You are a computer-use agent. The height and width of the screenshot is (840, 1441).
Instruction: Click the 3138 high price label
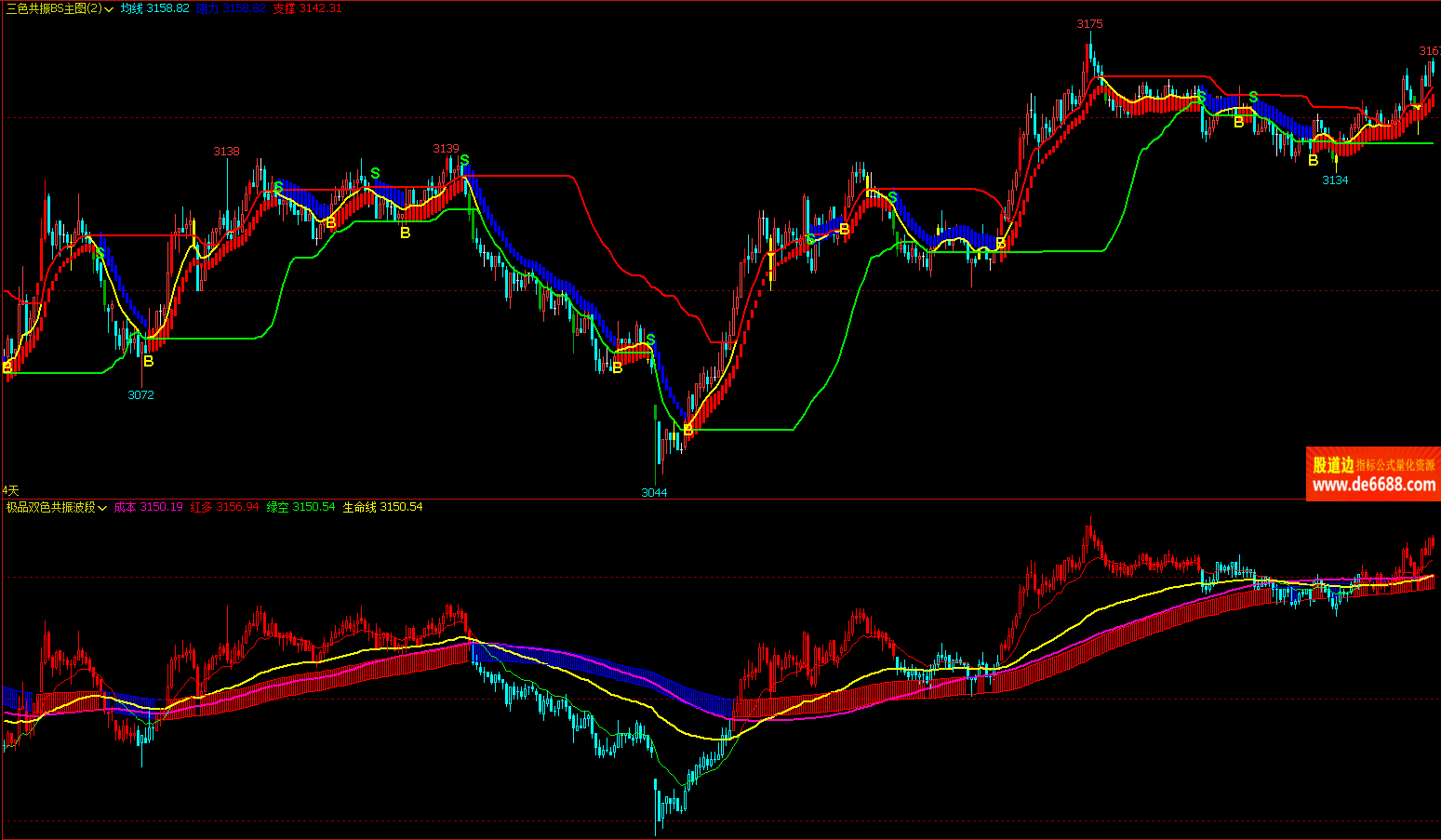tap(226, 151)
